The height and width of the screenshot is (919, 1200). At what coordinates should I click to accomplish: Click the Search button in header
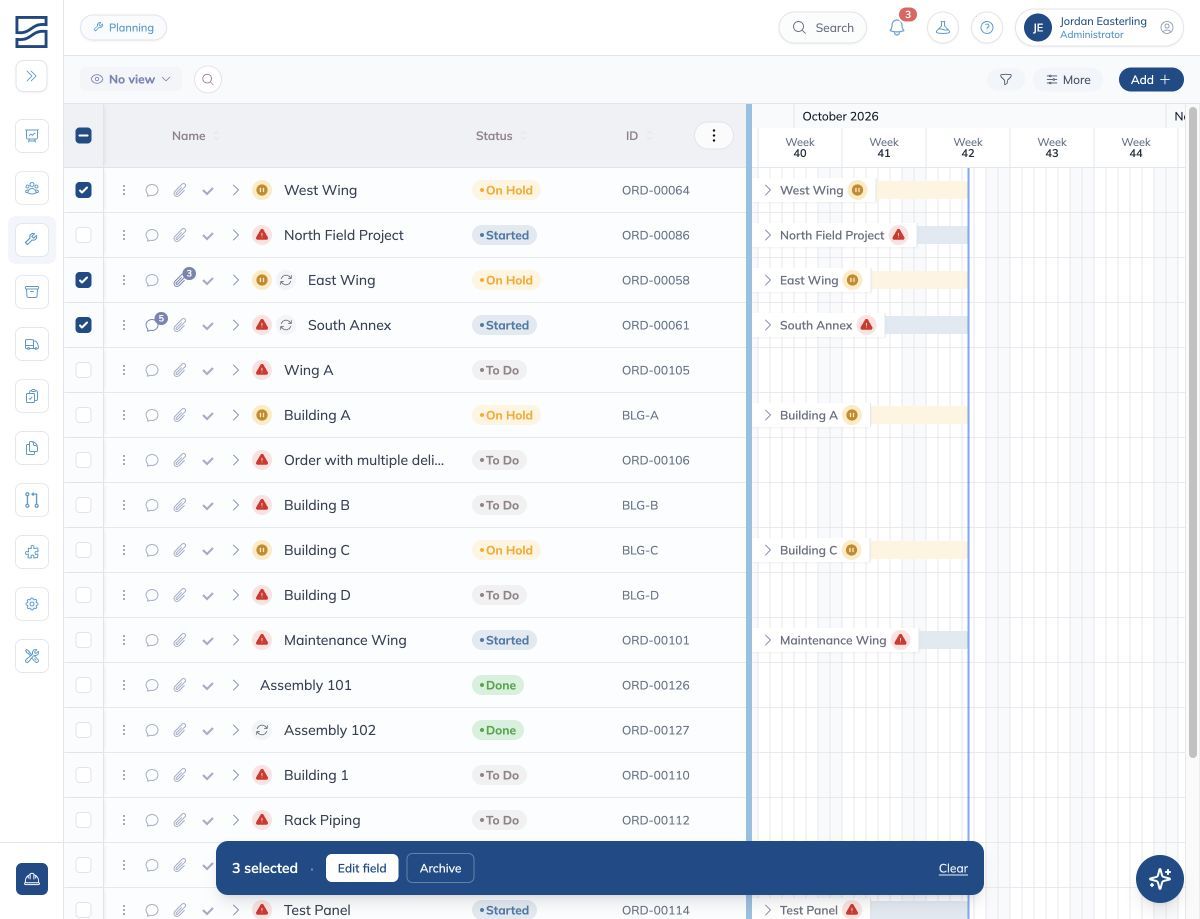pos(823,28)
